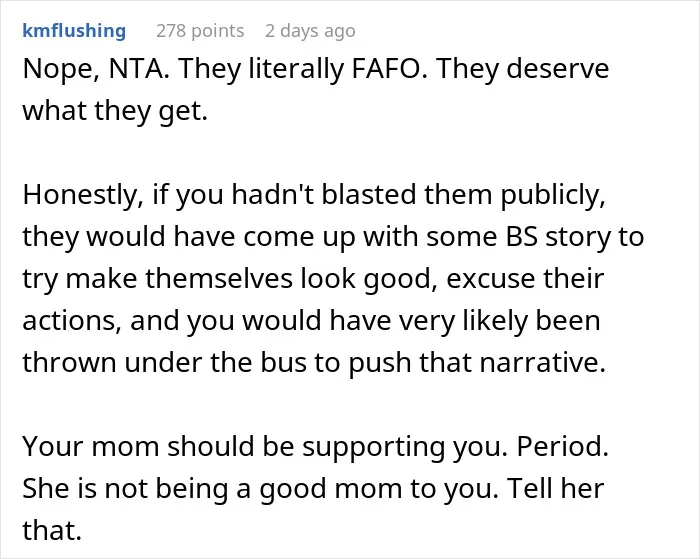The width and height of the screenshot is (700, 559).
Task: Click the final word "that." of the comment
Action: [52, 530]
